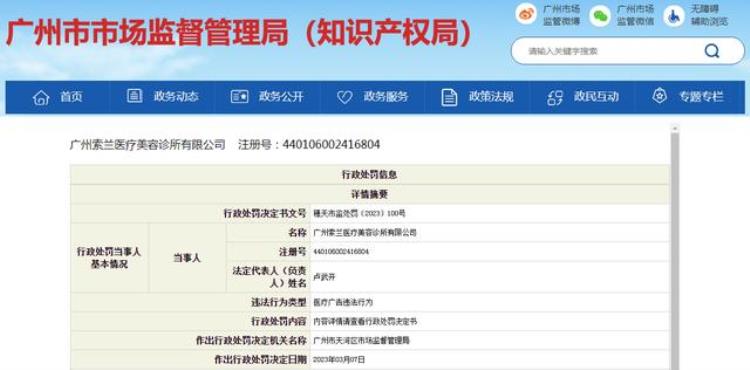
Task: Click the date 2023年03月07日
Action: (339, 359)
